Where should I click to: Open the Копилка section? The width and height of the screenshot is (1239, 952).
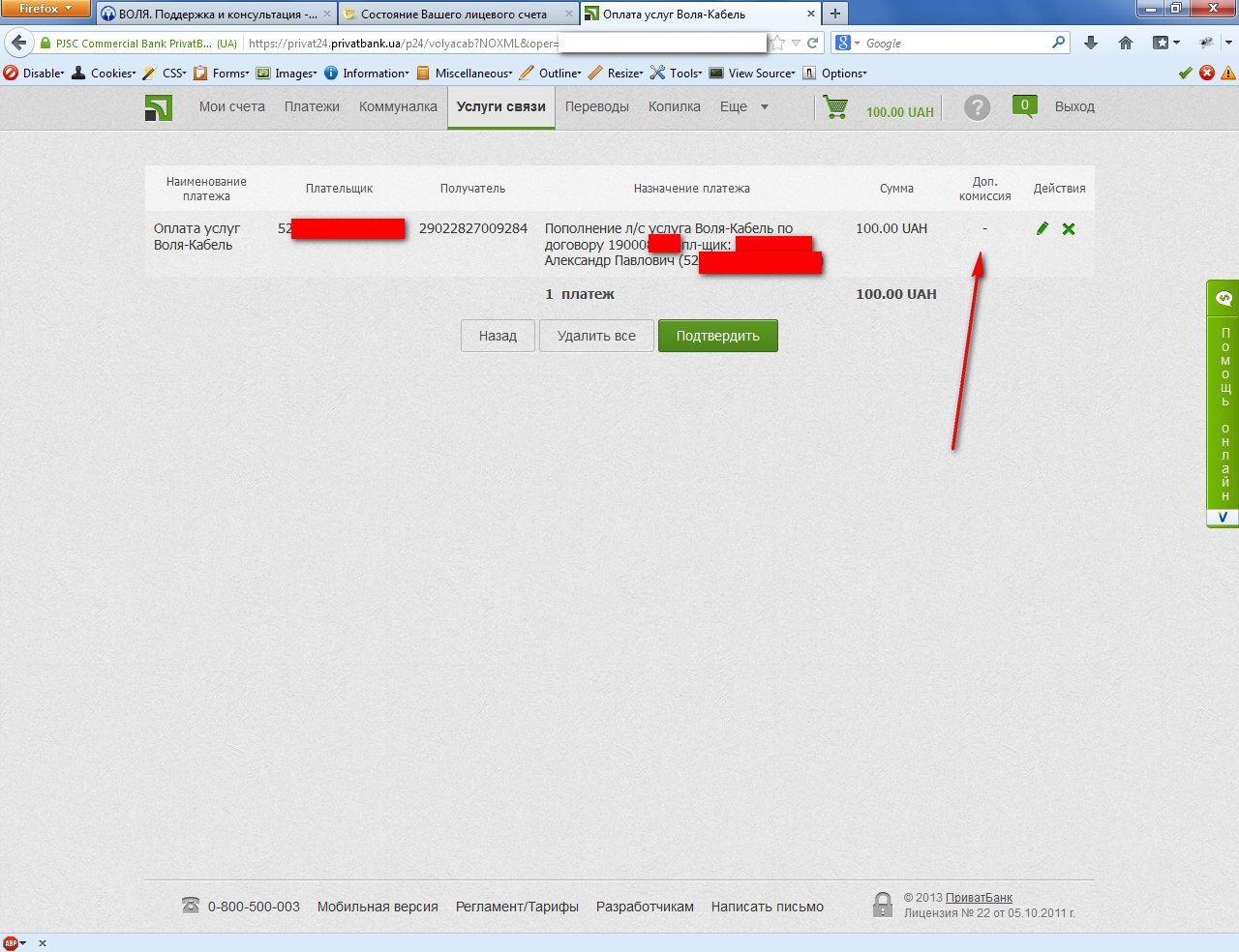pyautogui.click(x=675, y=106)
